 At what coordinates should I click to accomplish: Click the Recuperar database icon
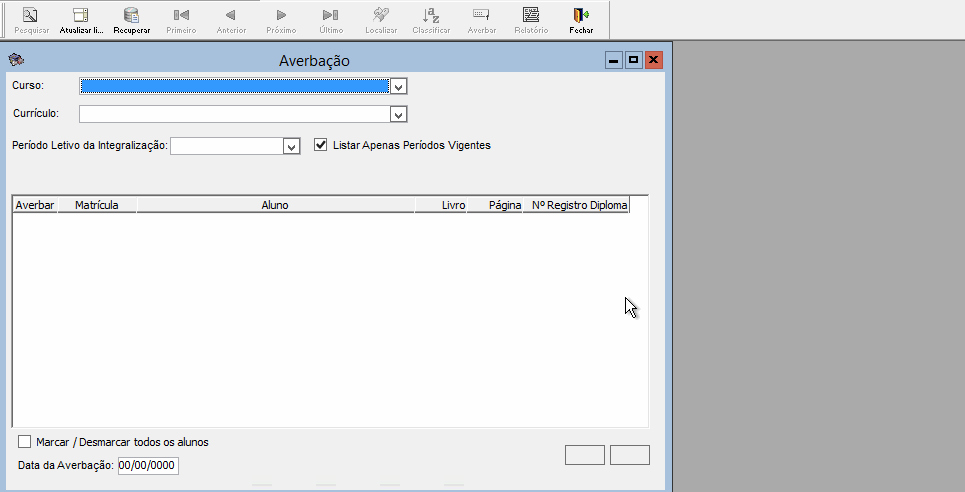pos(131,16)
